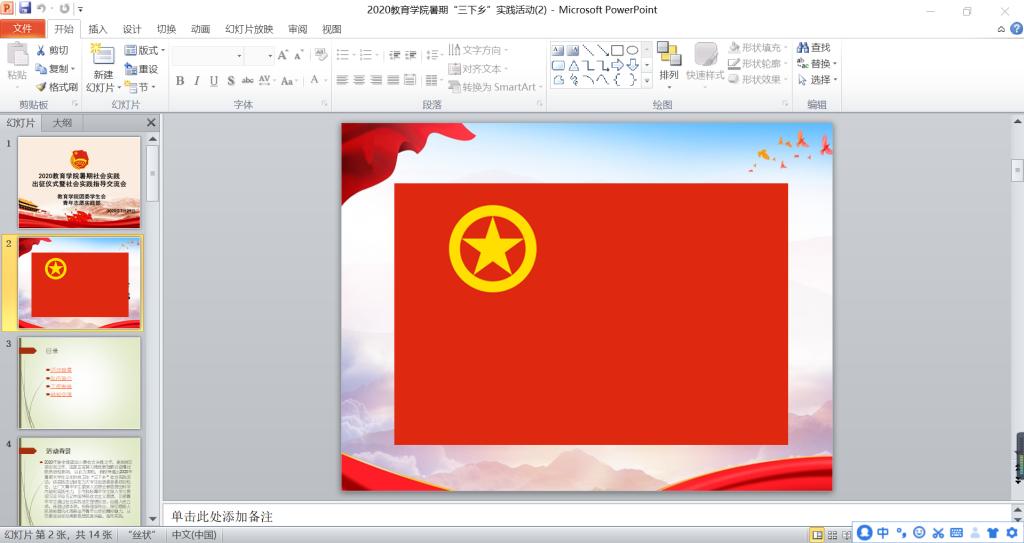The height and width of the screenshot is (543, 1024).
Task: Activate the Format Painter (格式刷)
Action: (57, 87)
